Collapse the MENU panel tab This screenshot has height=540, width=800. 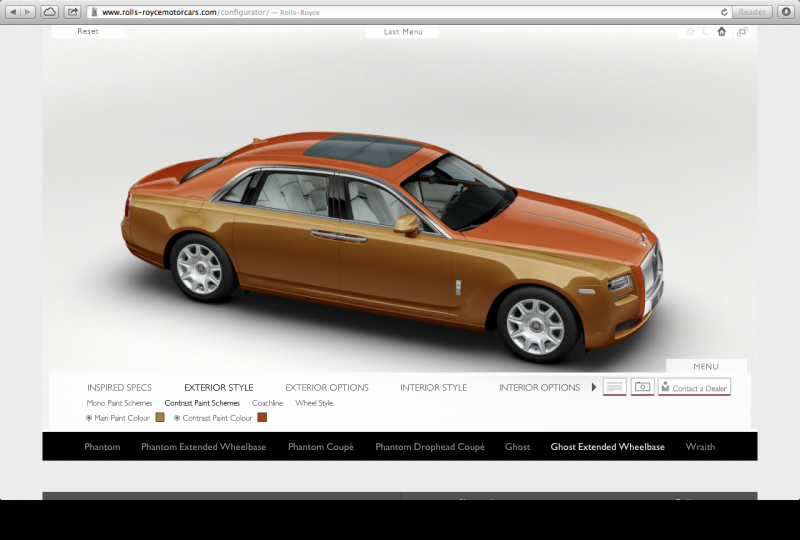click(706, 366)
